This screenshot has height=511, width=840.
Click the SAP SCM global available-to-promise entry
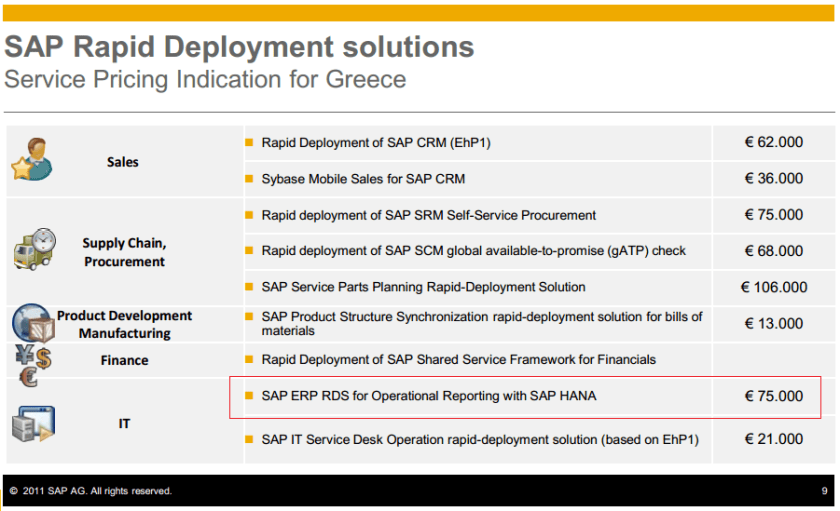[473, 251]
